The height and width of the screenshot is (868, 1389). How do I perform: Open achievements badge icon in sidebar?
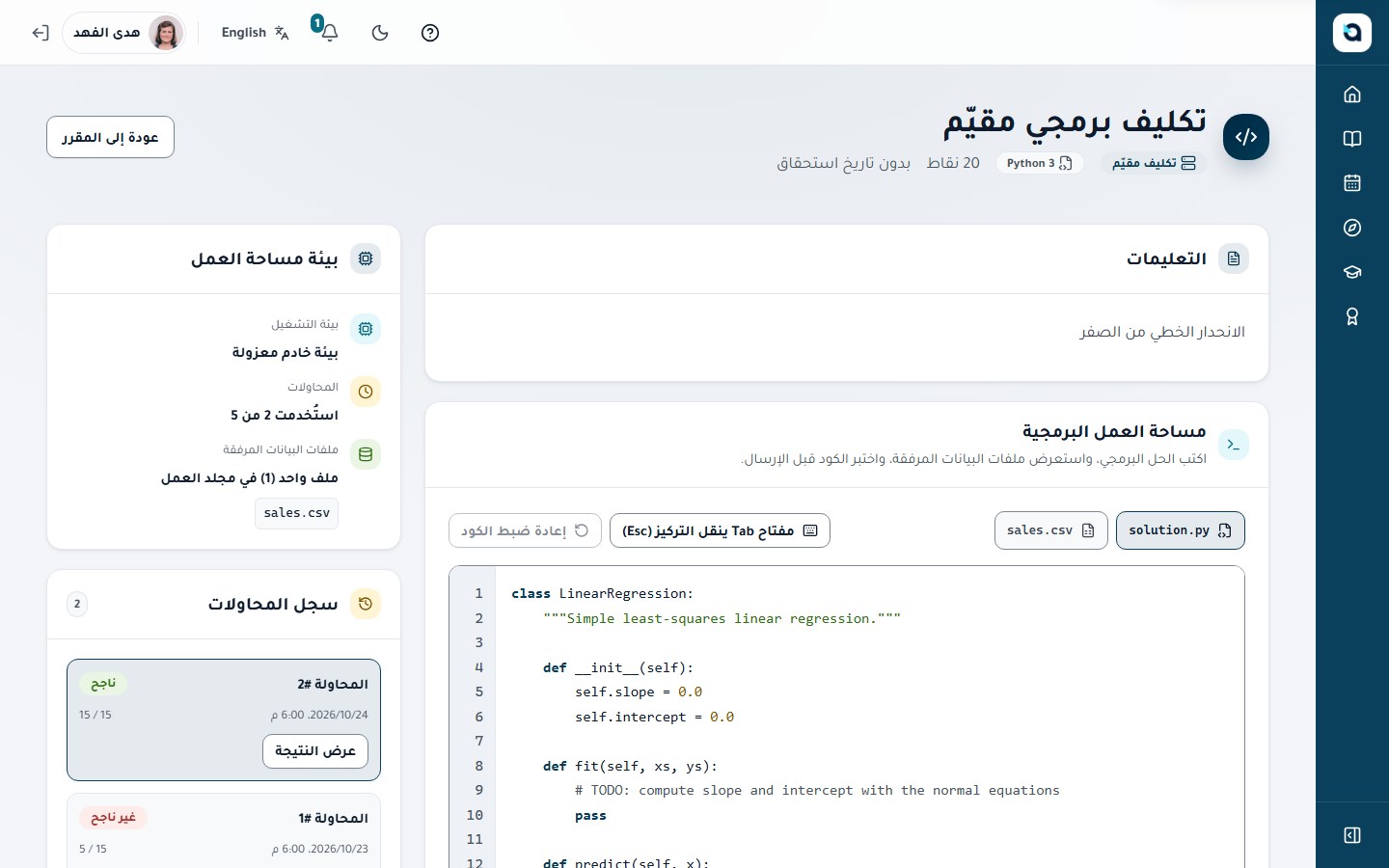(1352, 316)
